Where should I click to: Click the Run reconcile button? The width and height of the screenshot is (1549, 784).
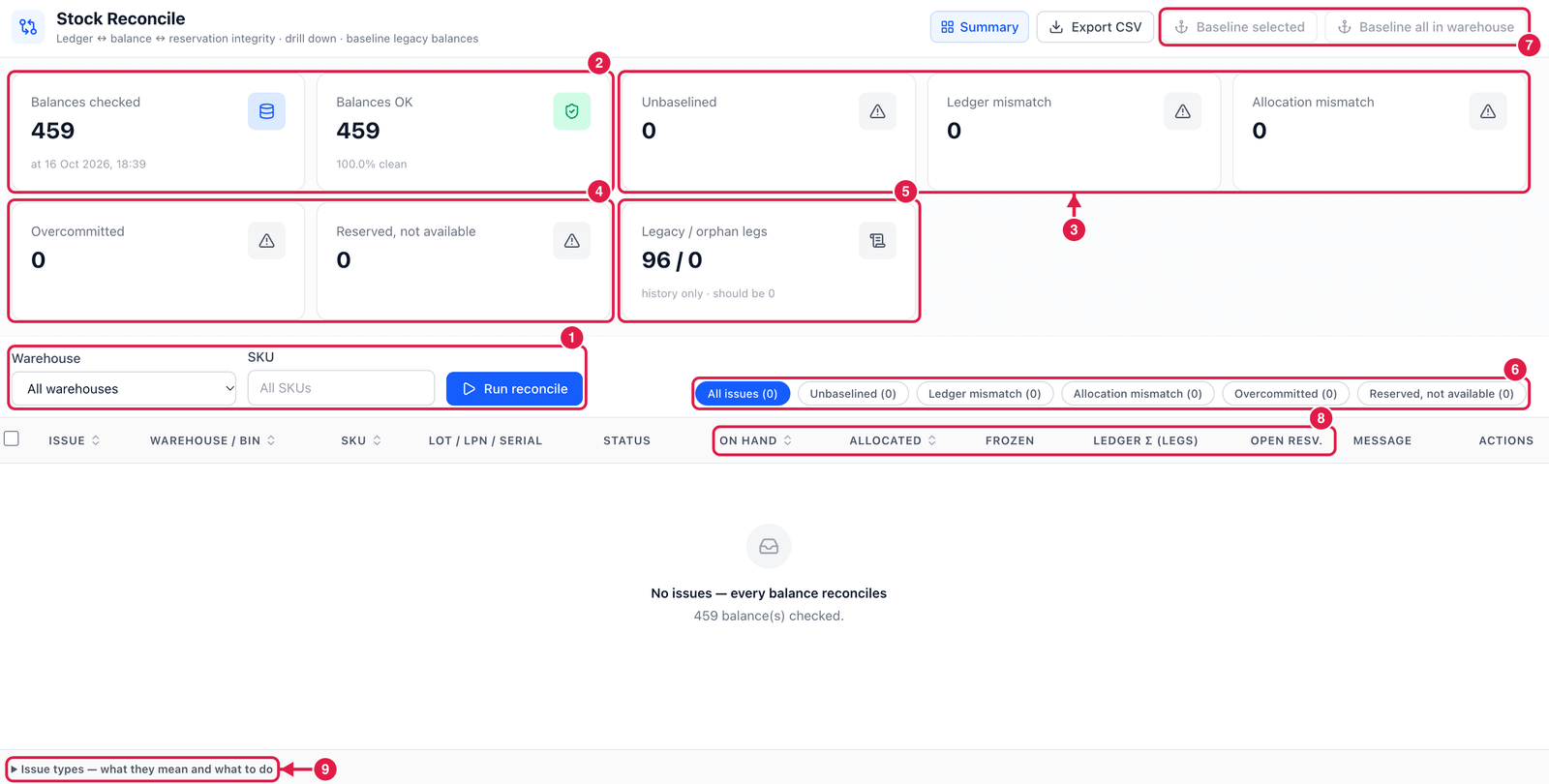point(514,389)
